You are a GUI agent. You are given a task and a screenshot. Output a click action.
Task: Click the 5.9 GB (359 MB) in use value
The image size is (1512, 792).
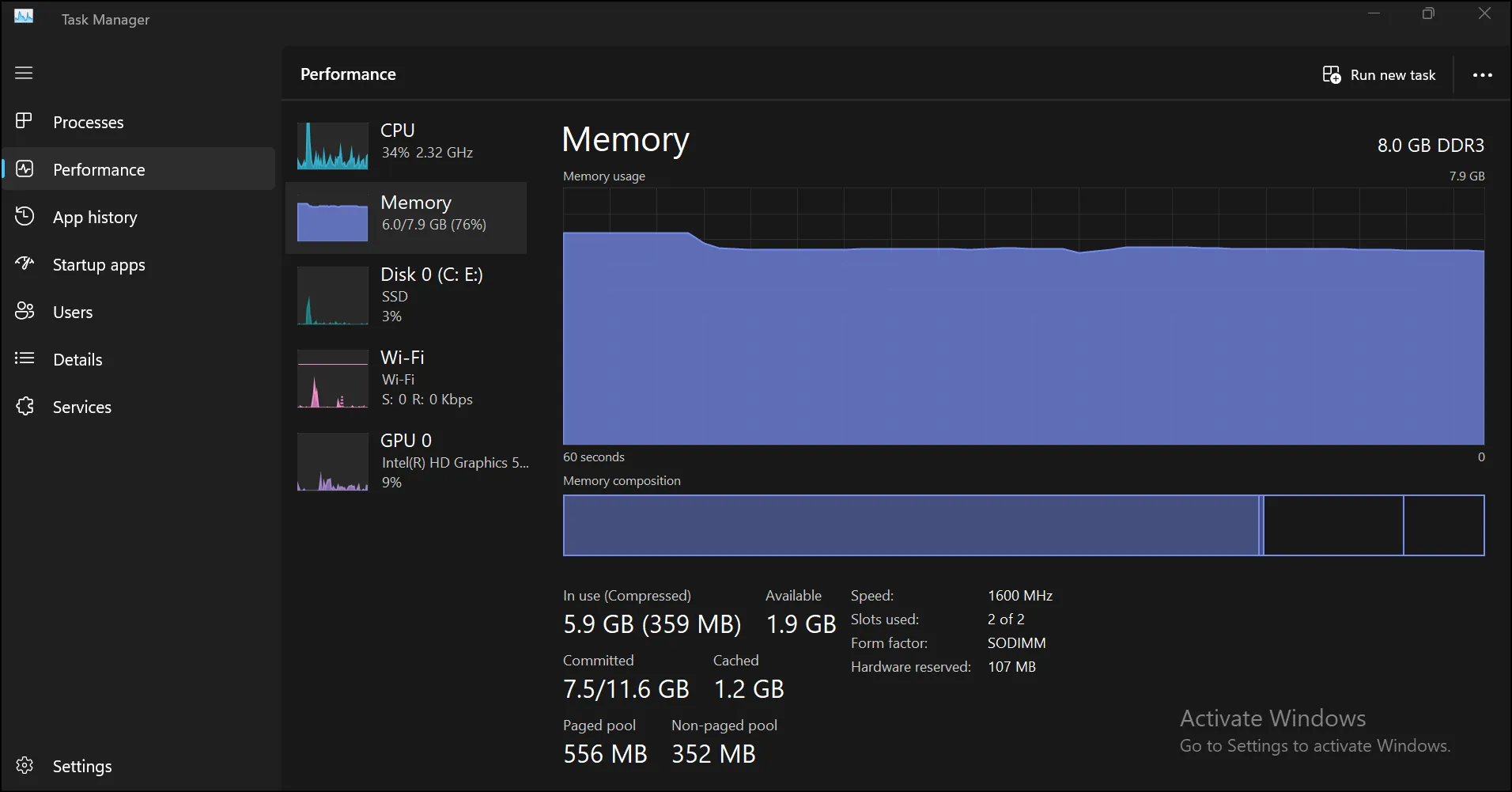click(652, 624)
